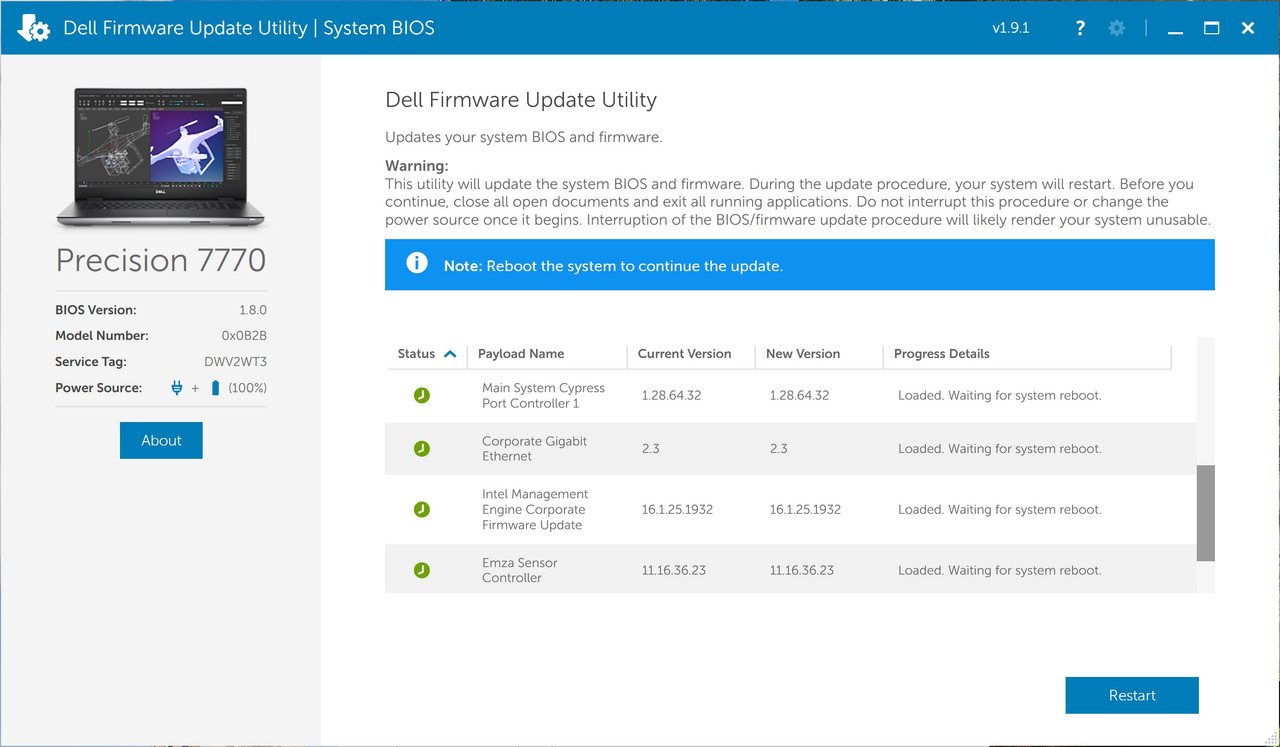Restart the system to continue update

1132,695
